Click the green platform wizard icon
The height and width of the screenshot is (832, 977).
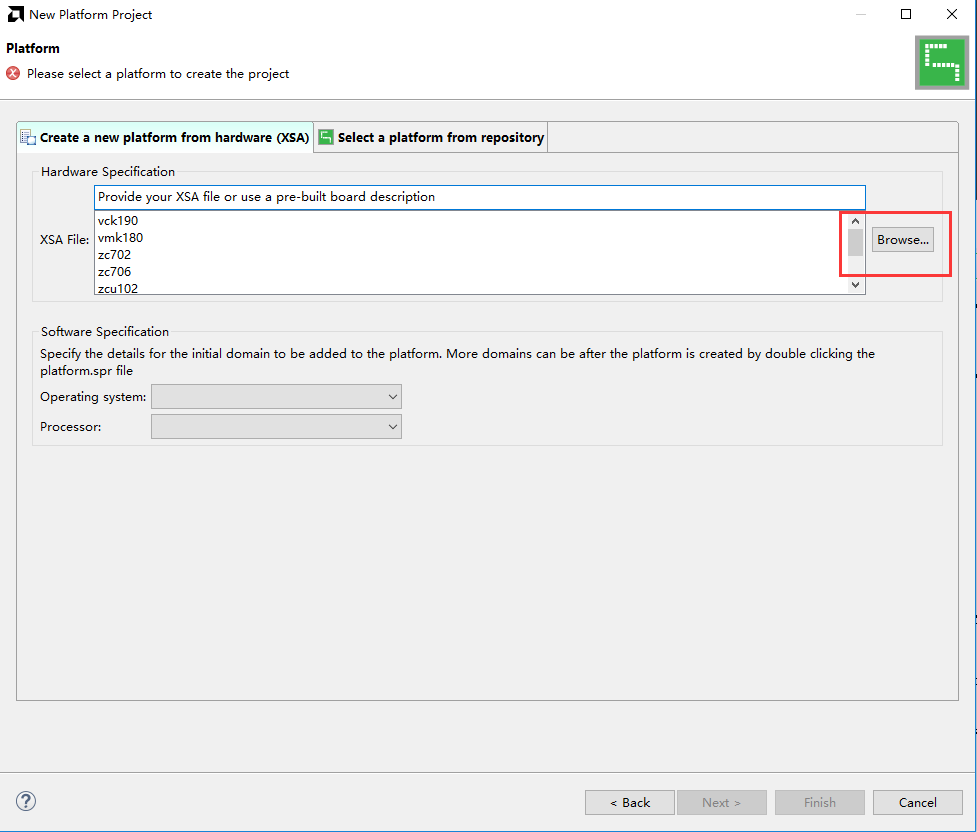click(941, 62)
